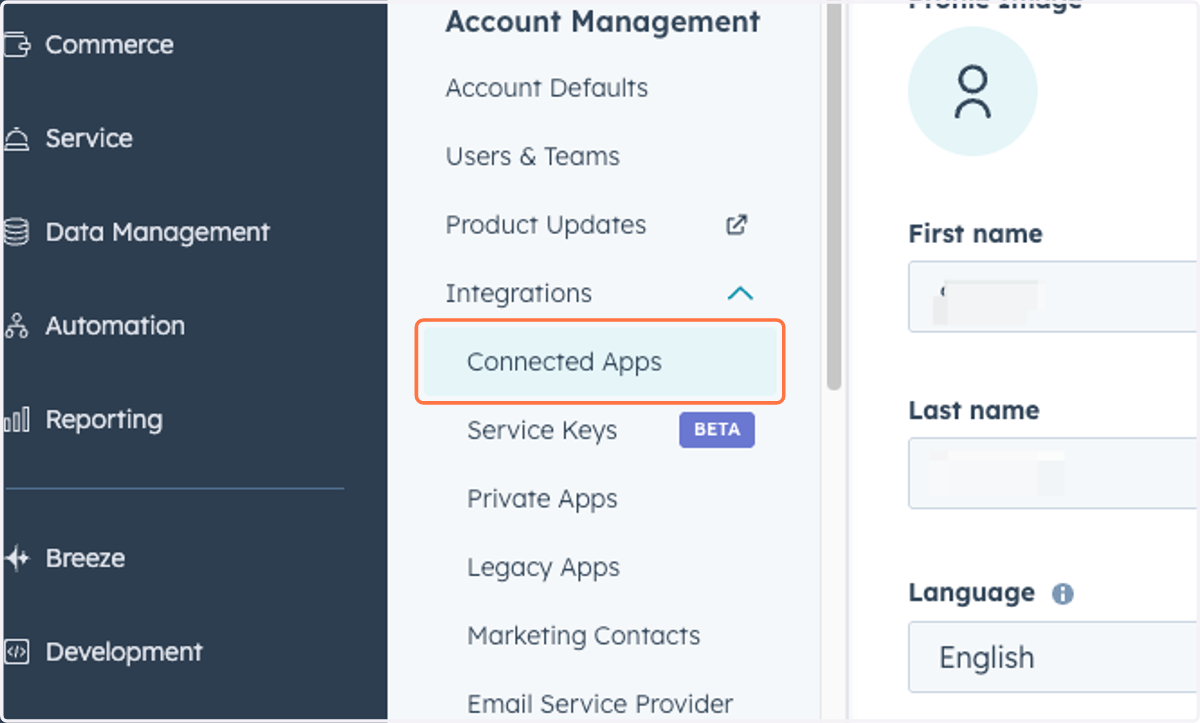Viewport: 1200px width, 723px height.
Task: Open Breeze in the sidebar
Action: point(85,558)
